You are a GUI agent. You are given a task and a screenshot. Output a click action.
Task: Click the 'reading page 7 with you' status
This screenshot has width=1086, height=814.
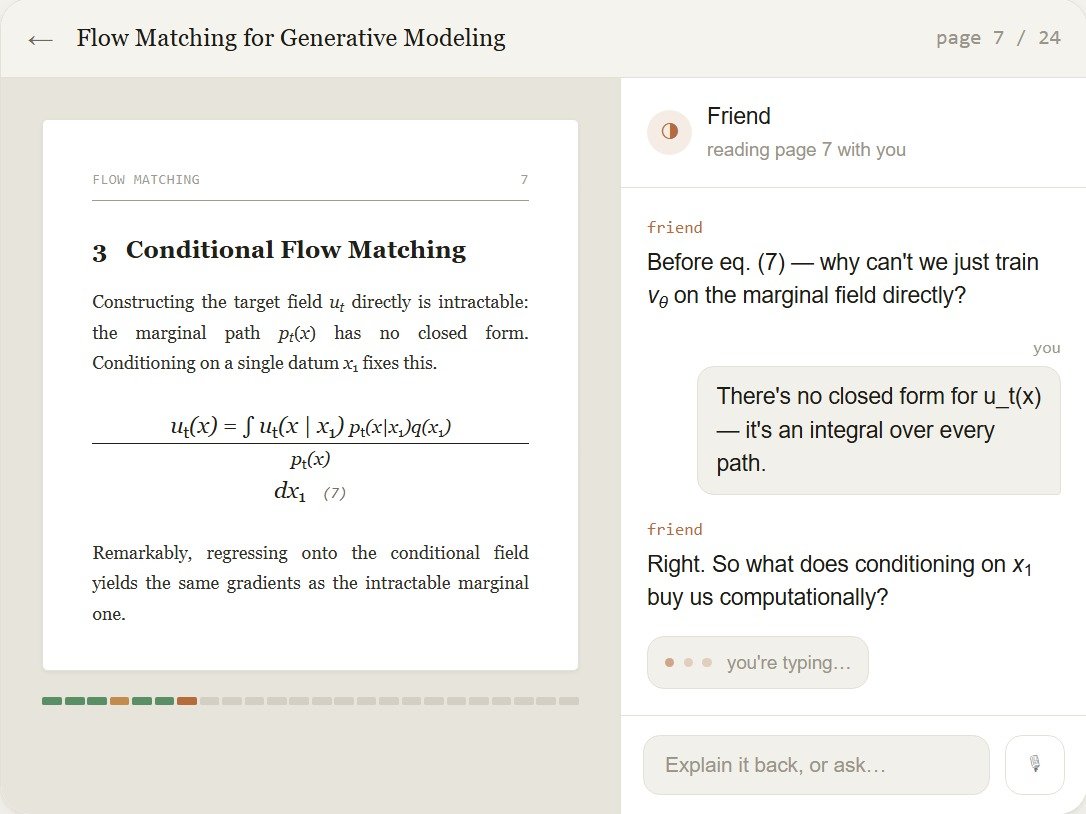[x=806, y=150]
